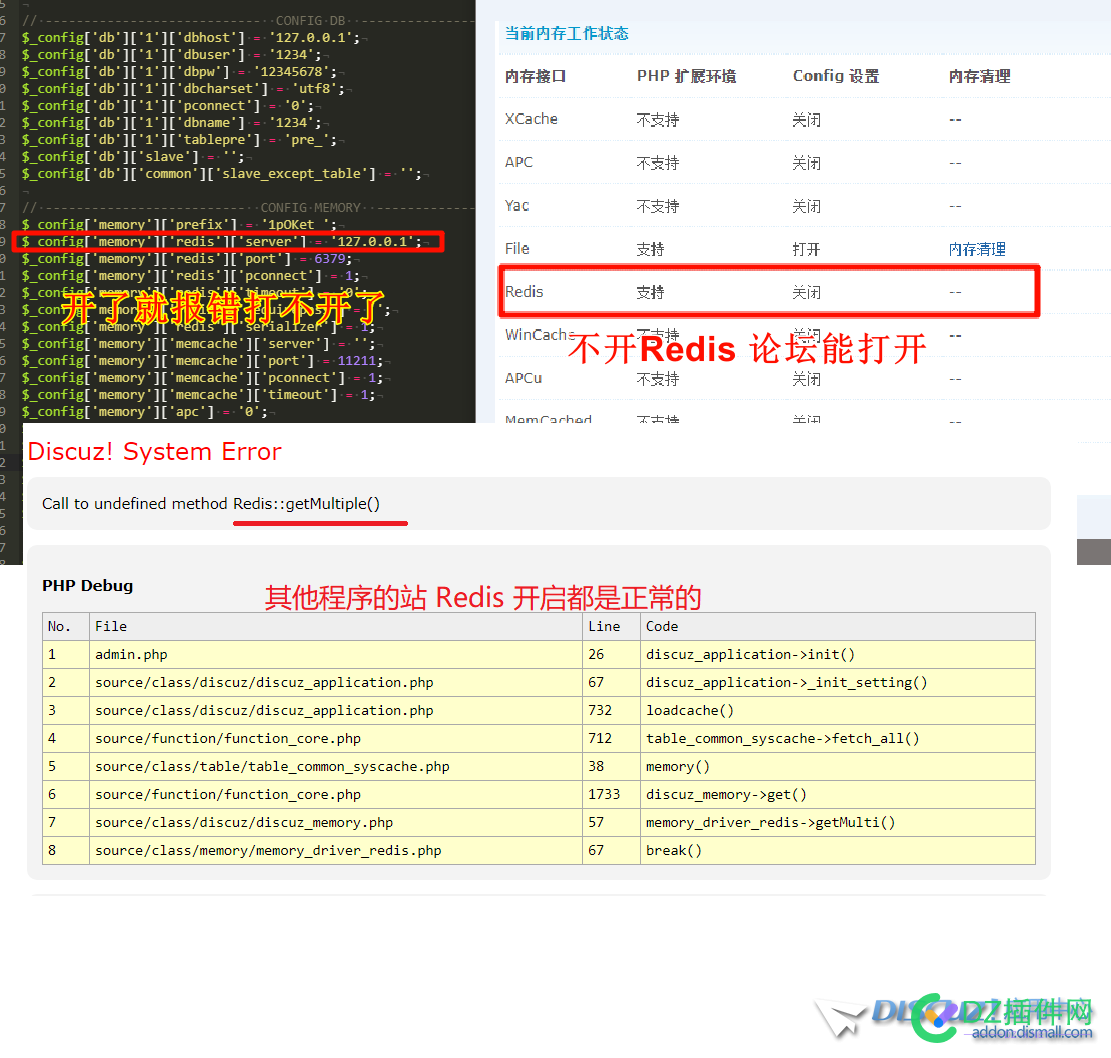Screen dimensions: 1111x1058
Task: Click the 内存清理 column header
Action: [980, 76]
